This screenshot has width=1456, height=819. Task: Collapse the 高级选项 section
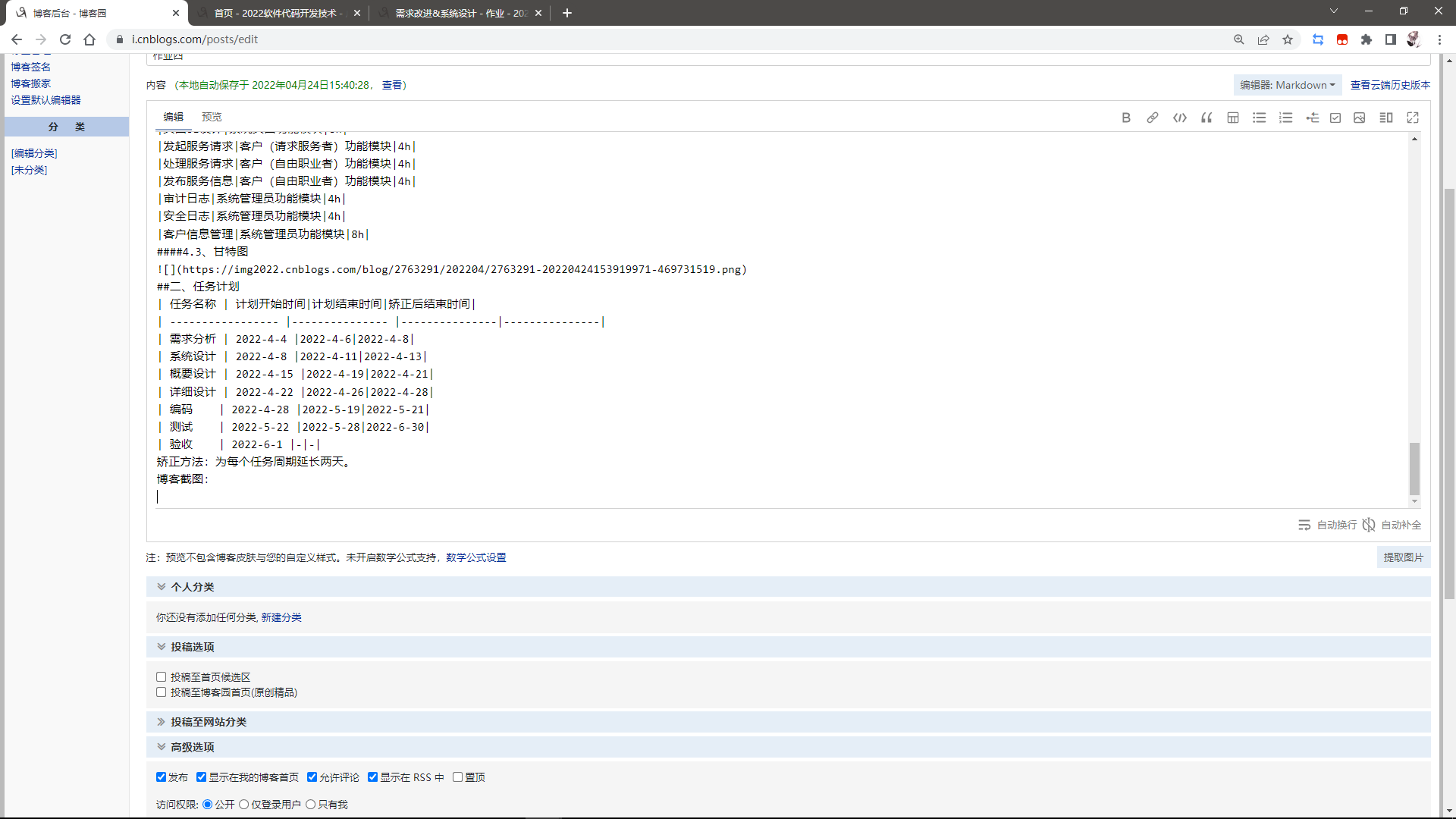[x=192, y=747]
